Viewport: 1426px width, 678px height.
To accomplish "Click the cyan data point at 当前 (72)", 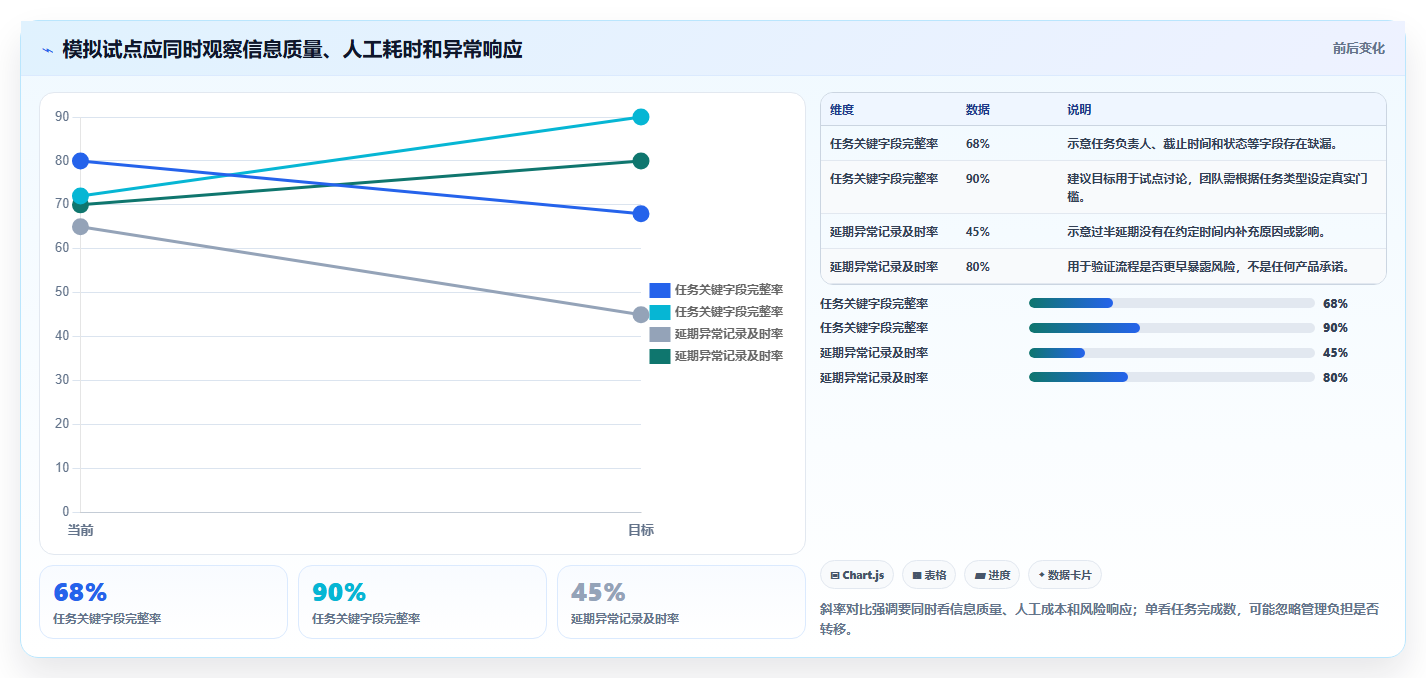I will pos(80,196).
